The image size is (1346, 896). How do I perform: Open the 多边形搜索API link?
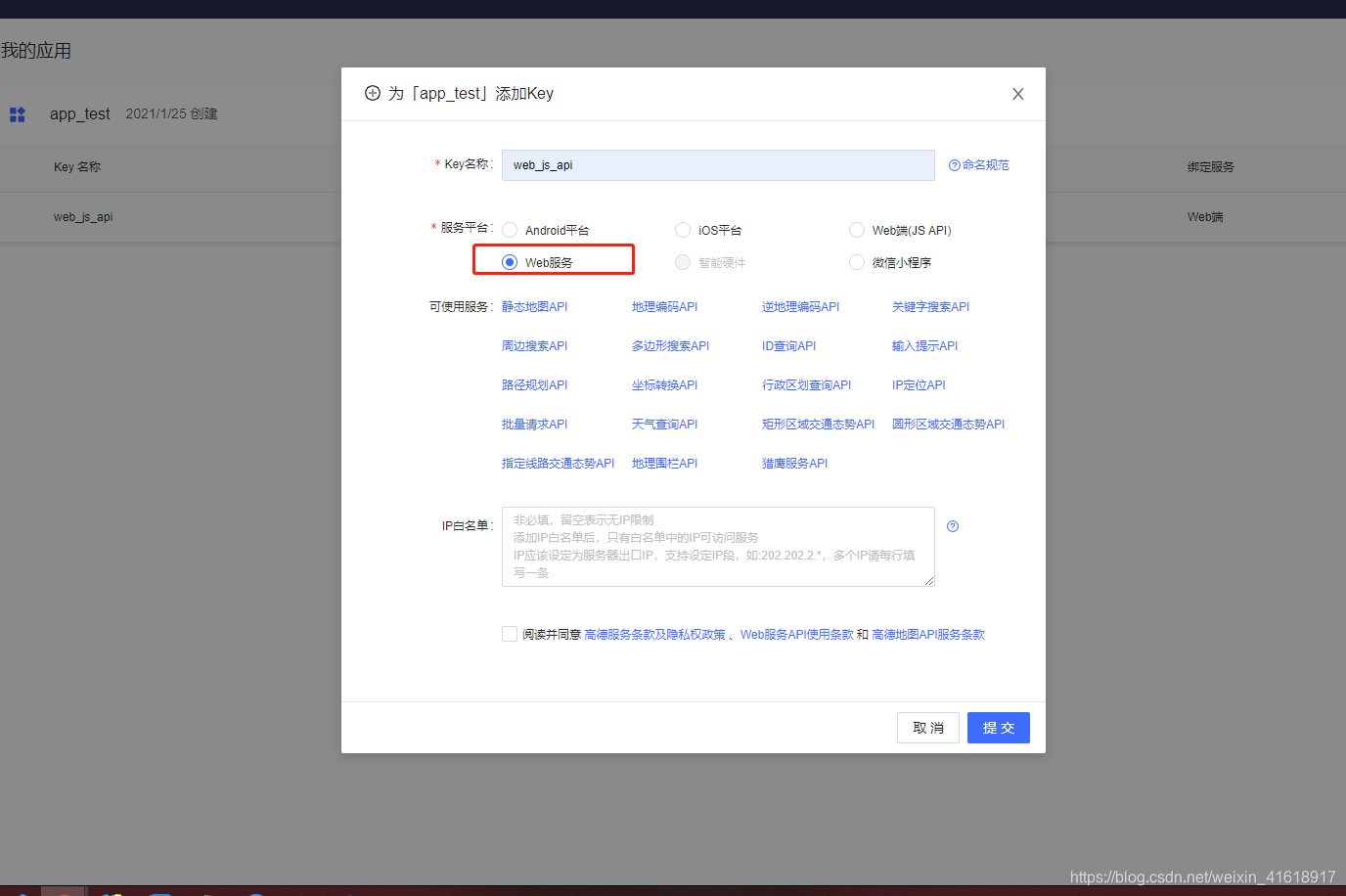tap(670, 346)
